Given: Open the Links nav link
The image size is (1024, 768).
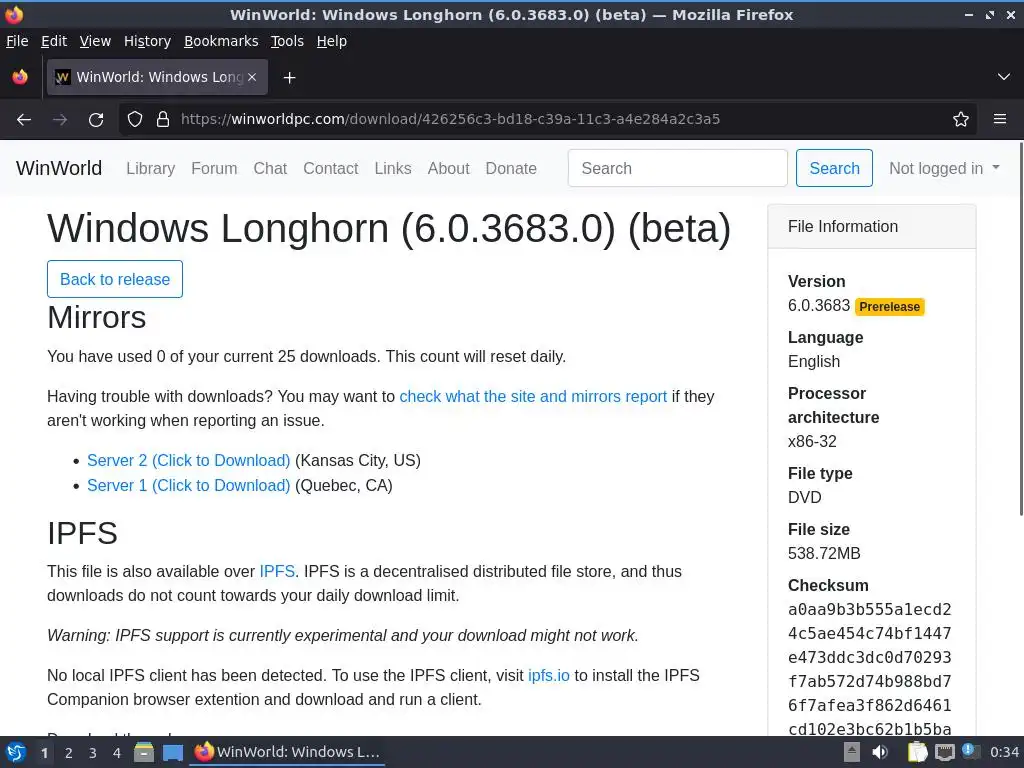Looking at the screenshot, I should coord(393,168).
